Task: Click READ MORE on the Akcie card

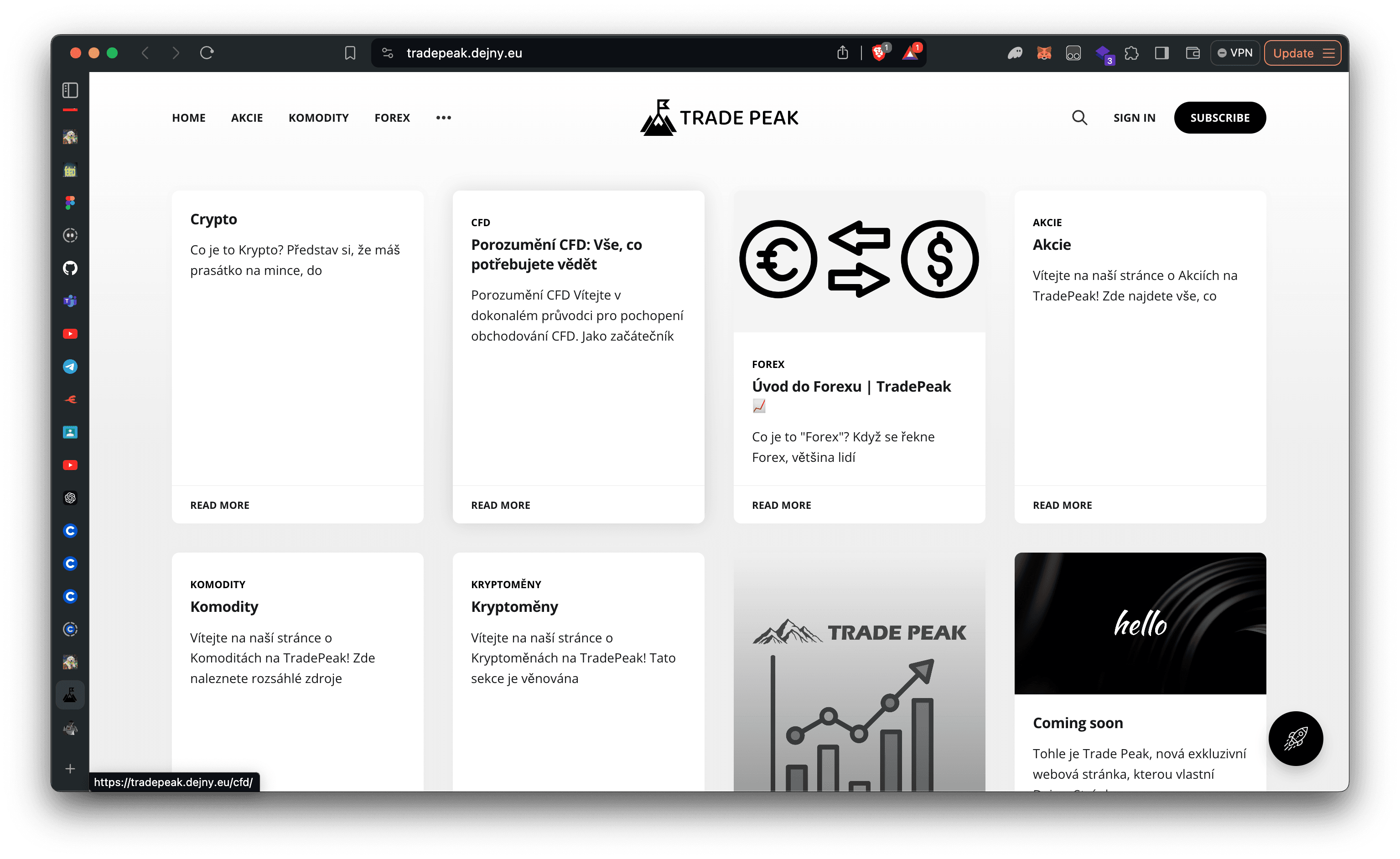Action: point(1062,504)
